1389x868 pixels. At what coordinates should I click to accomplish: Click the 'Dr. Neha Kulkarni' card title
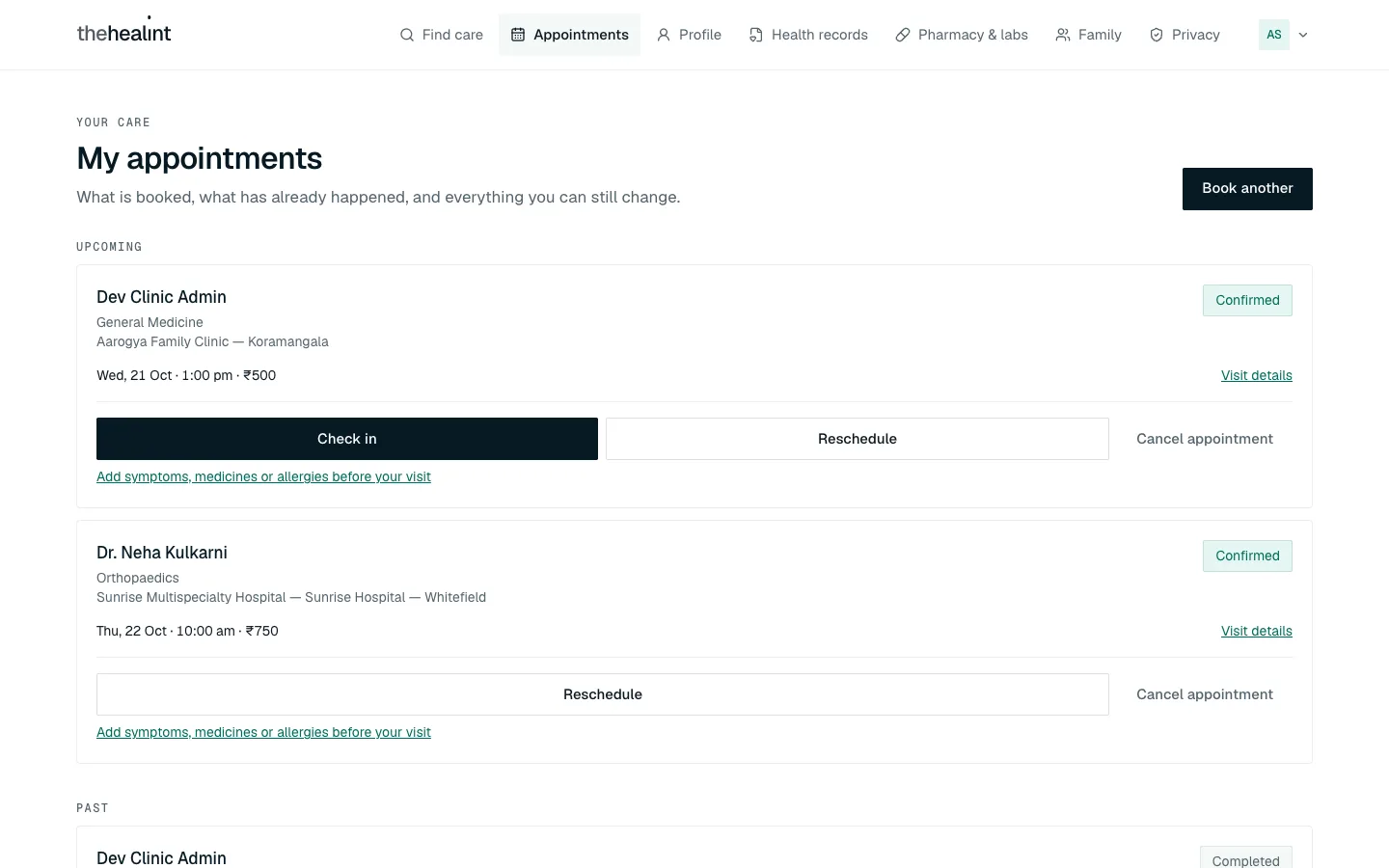[x=162, y=553]
